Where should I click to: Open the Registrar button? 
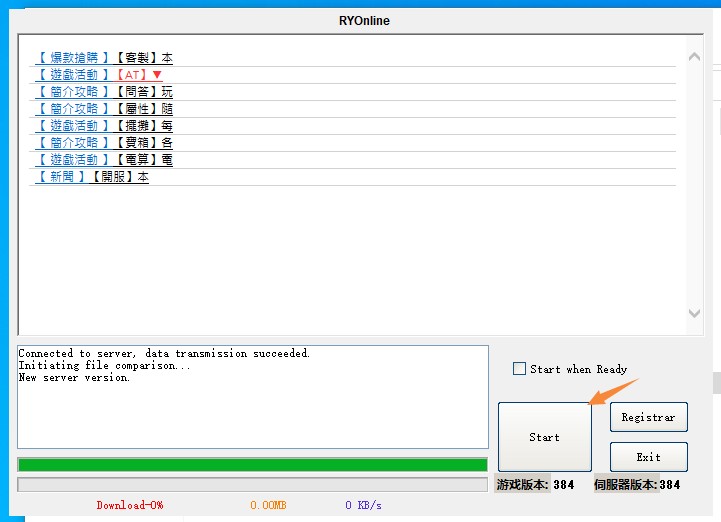pos(649,417)
